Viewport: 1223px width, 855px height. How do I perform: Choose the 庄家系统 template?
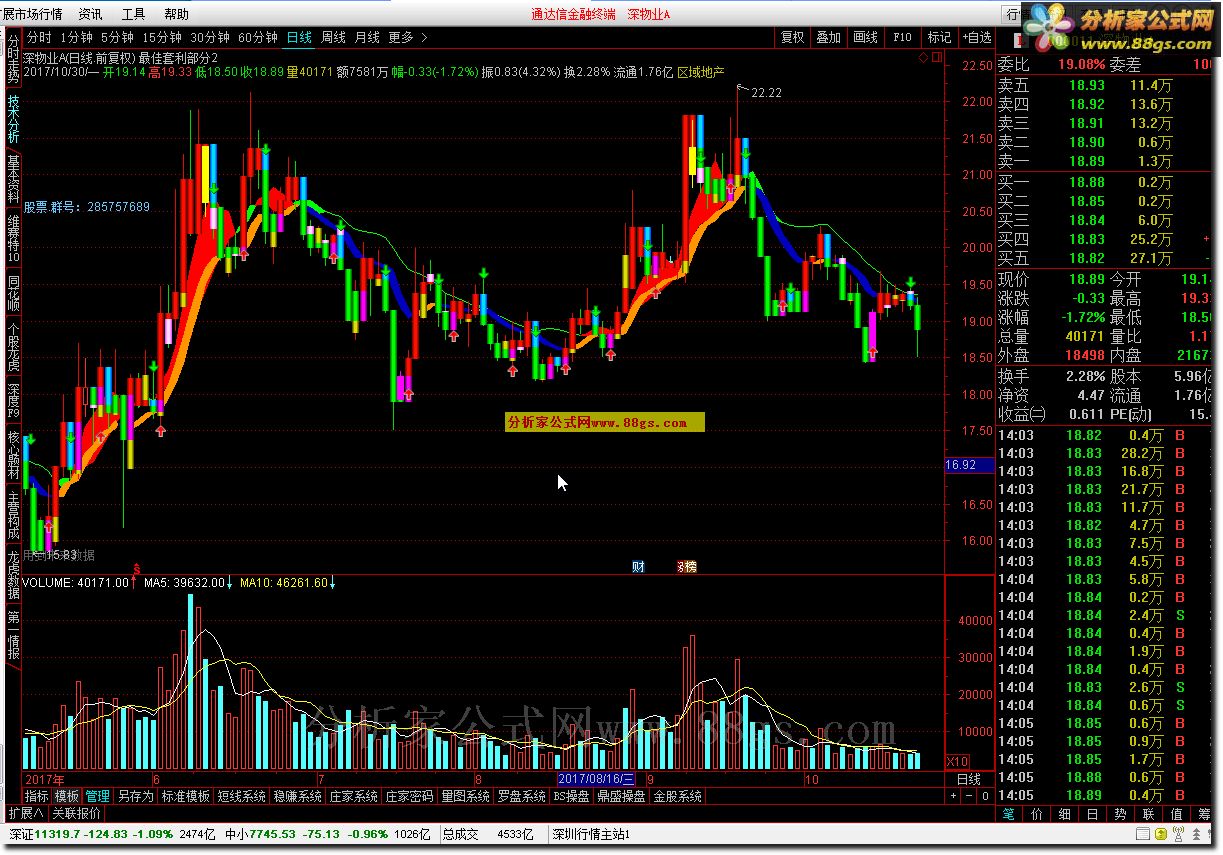pos(353,797)
